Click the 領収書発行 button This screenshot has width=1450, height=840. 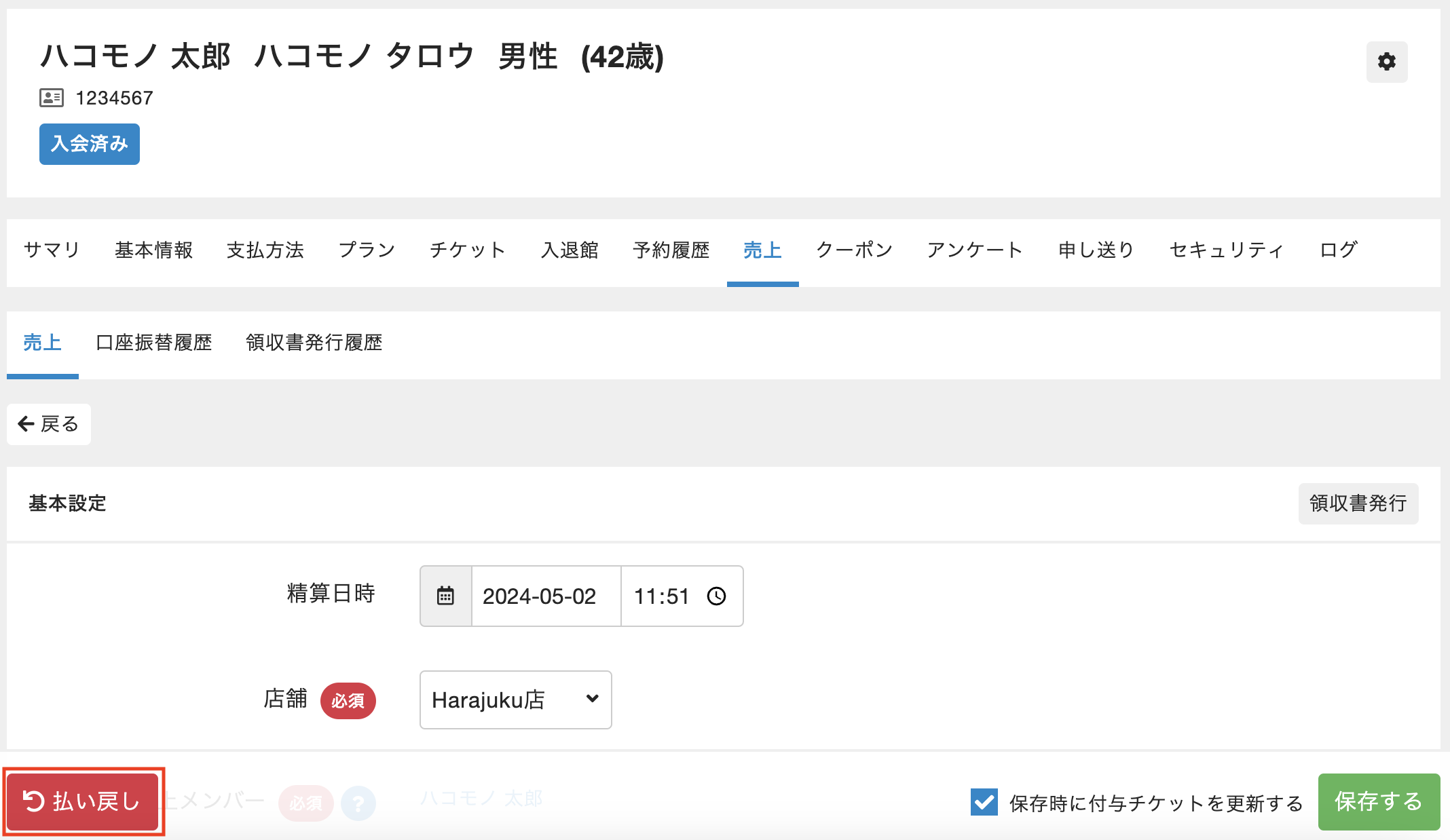tap(1358, 503)
